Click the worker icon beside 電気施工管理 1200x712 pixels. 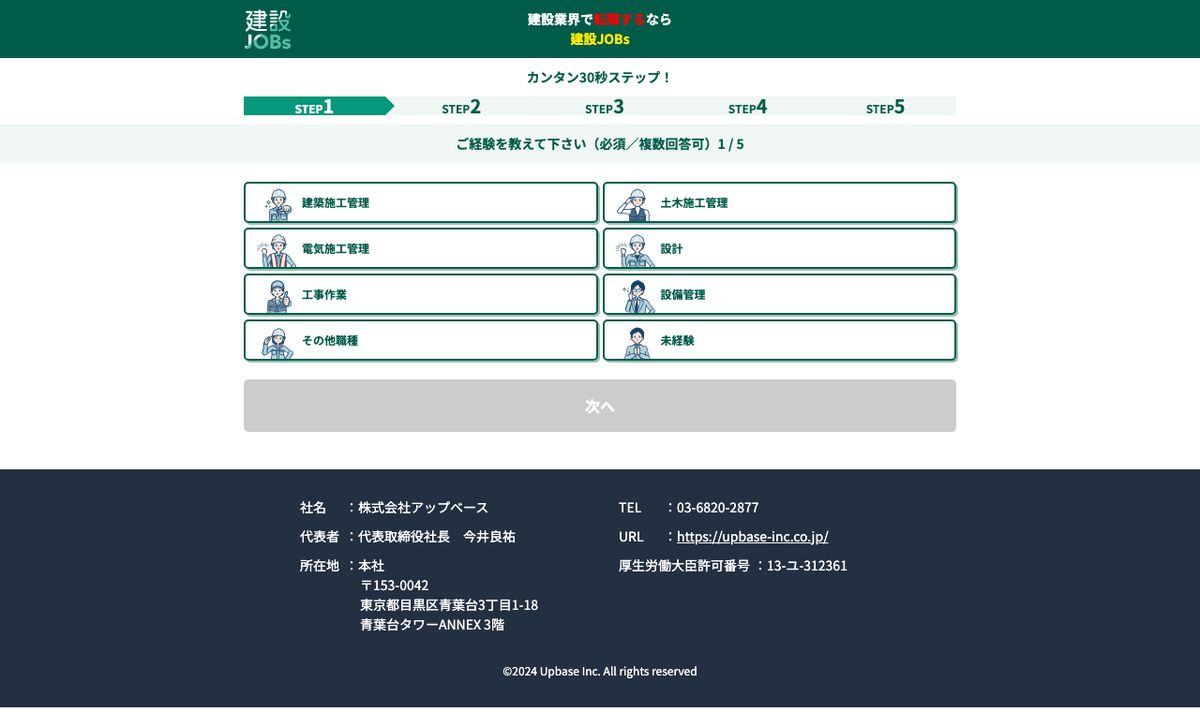277,249
